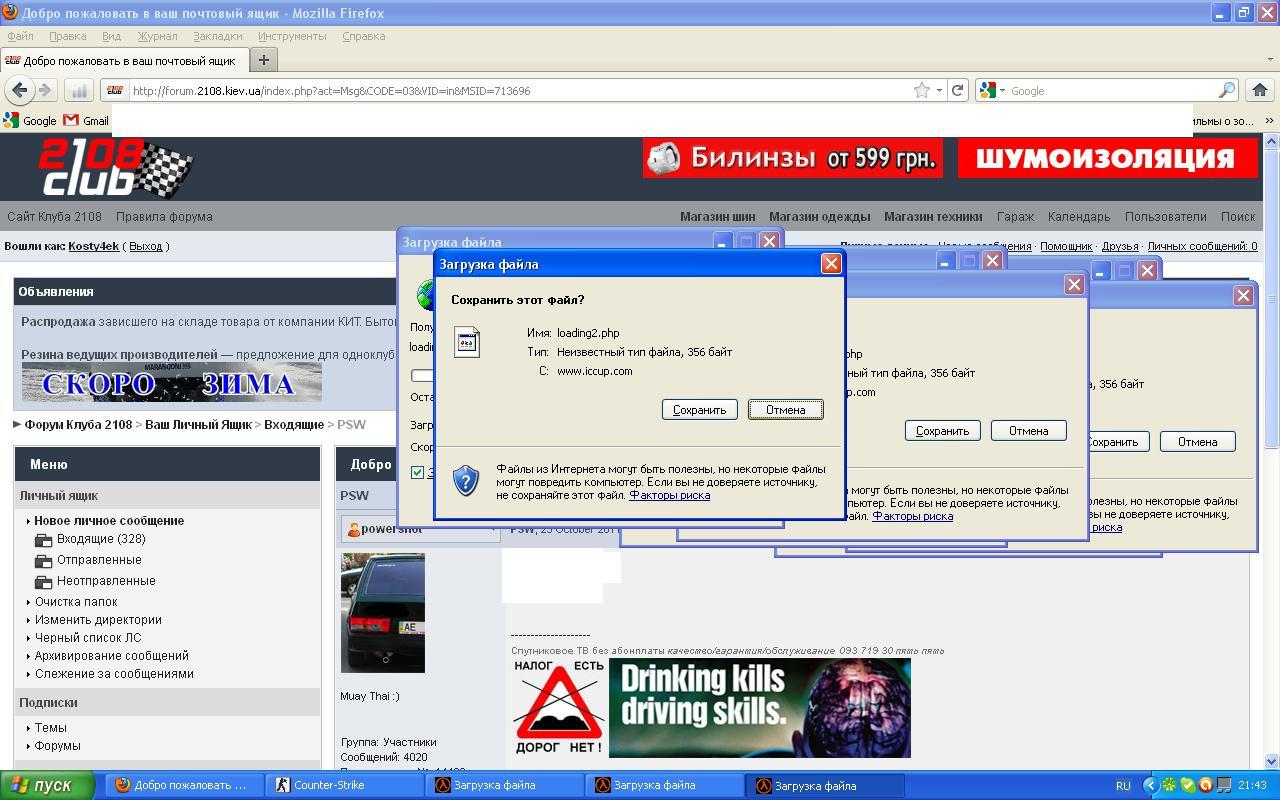Viewport: 1280px width, 800px height.
Task: Click Новое личное сообщение
Action: 109,520
